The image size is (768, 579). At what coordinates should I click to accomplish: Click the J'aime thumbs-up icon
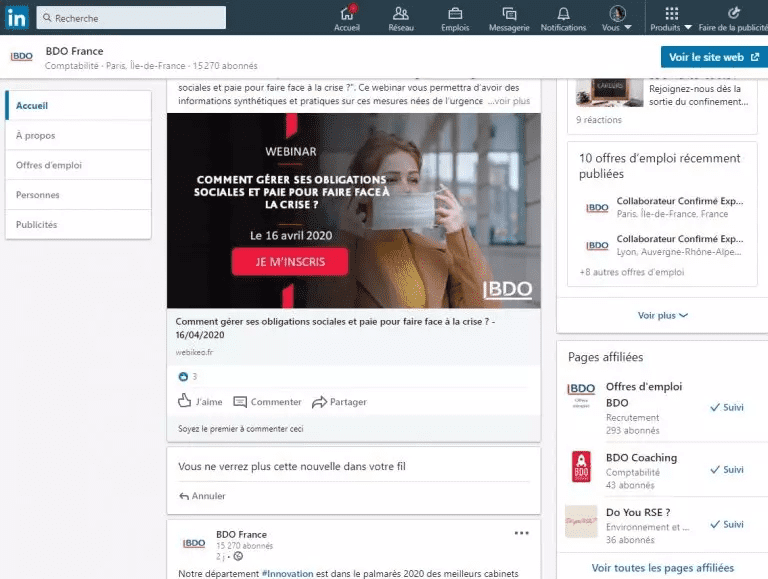click(184, 401)
